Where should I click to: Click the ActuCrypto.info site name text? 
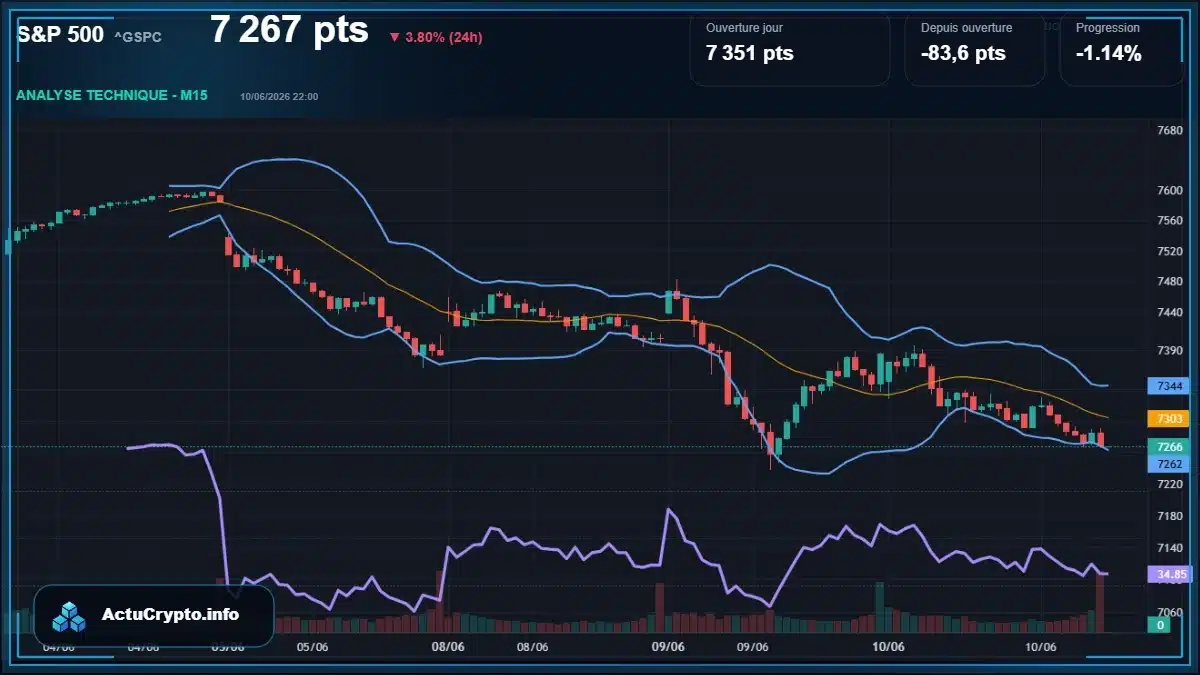tap(170, 615)
